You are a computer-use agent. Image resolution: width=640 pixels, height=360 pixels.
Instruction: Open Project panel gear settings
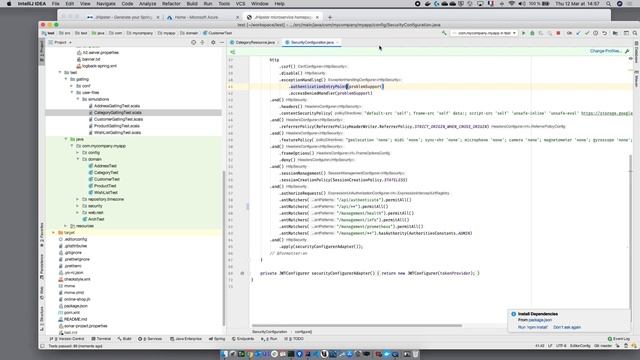[213, 42]
